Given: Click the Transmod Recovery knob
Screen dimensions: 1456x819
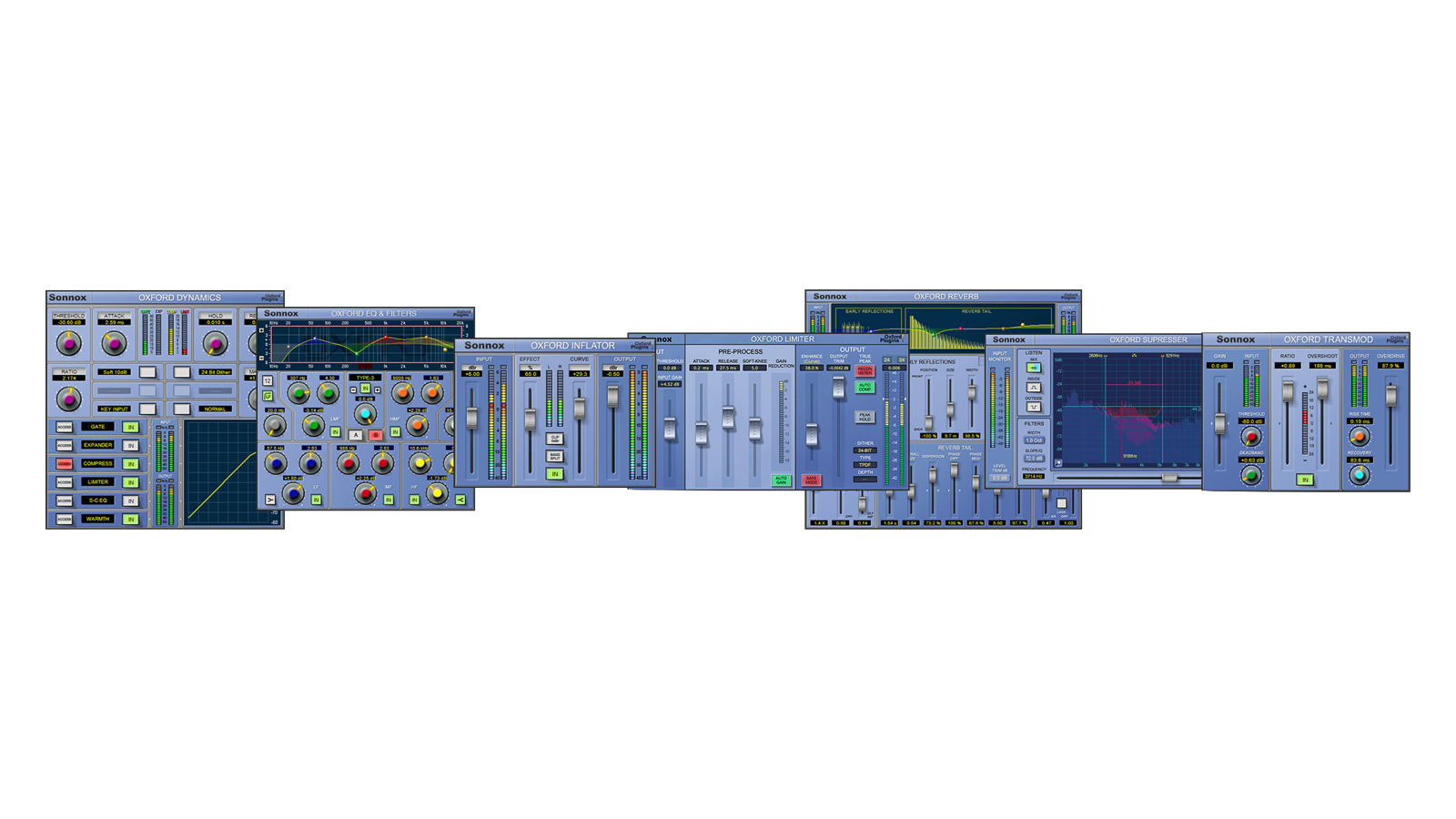Looking at the screenshot, I should tap(1360, 475).
